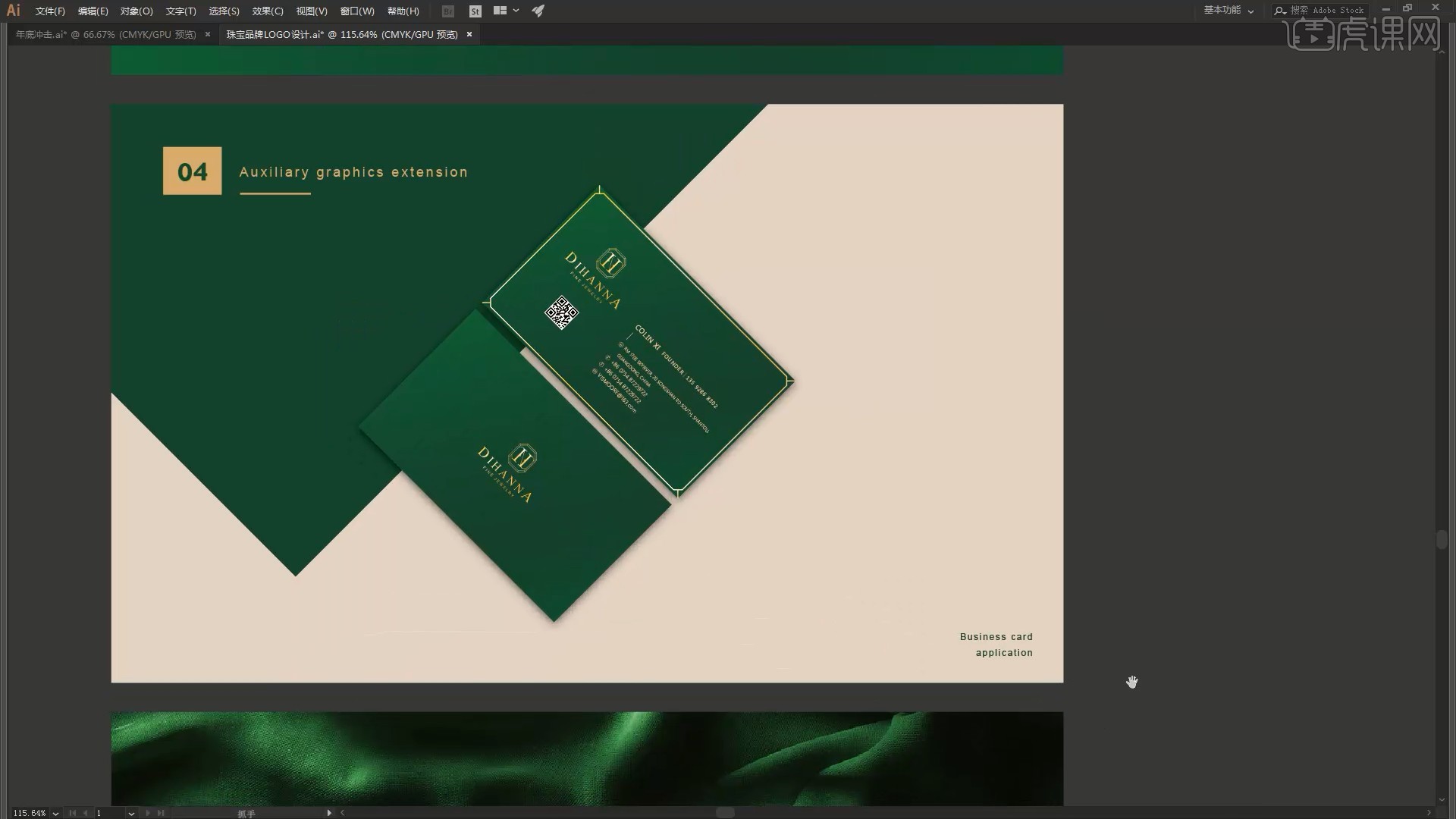Click the Illustrator Ai logo icon

point(13,11)
